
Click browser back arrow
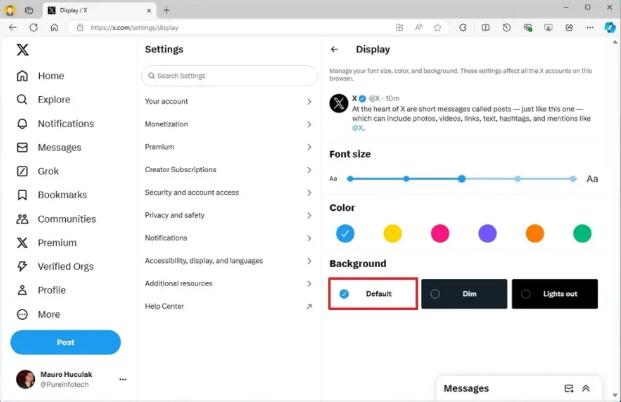pos(13,27)
